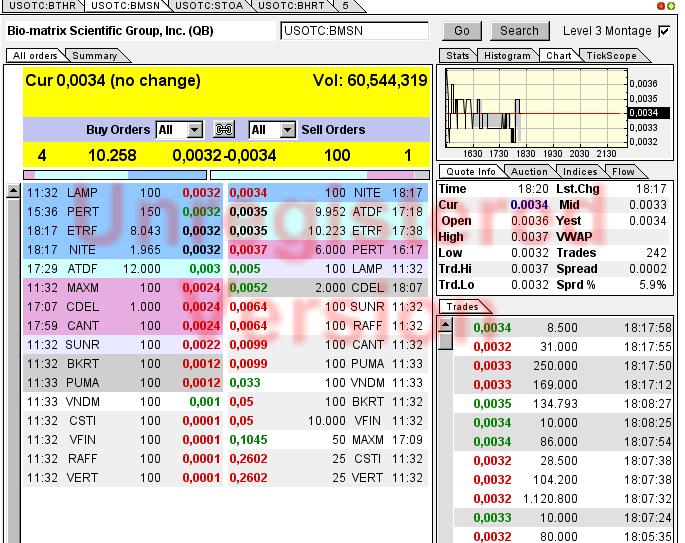Click trade 8.500 at 18:17:58
The image size is (685, 543).
pyautogui.click(x=563, y=328)
